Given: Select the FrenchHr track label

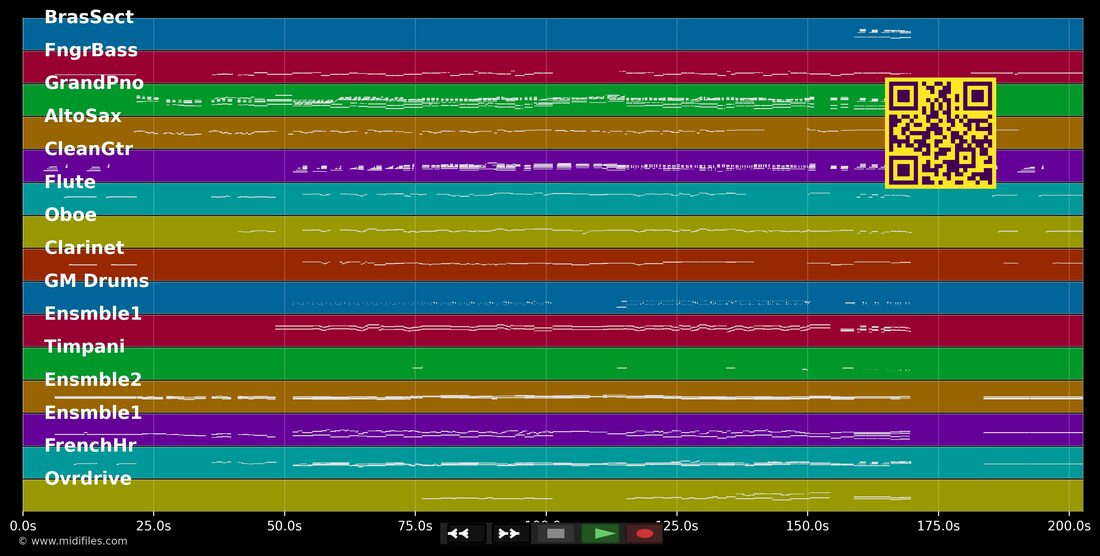Looking at the screenshot, I should (x=90, y=445).
